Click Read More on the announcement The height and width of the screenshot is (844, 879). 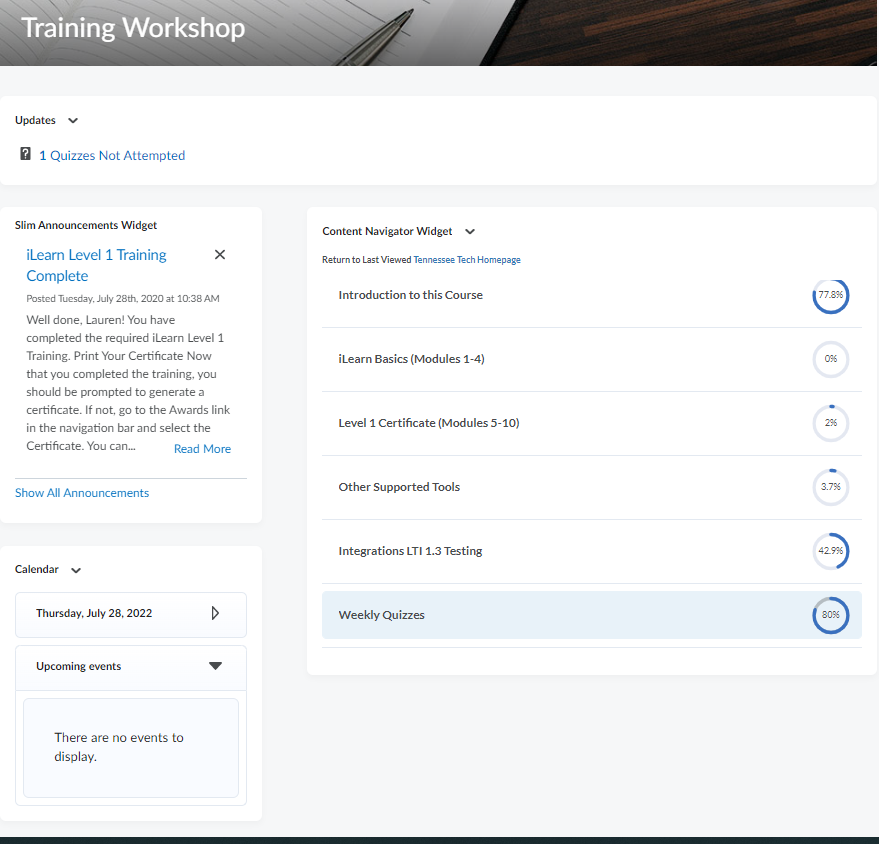[202, 449]
